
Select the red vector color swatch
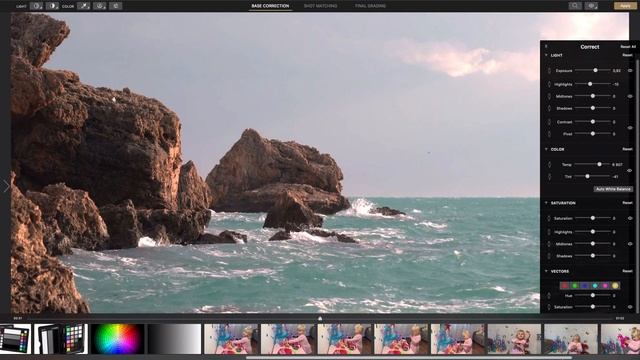tap(565, 286)
